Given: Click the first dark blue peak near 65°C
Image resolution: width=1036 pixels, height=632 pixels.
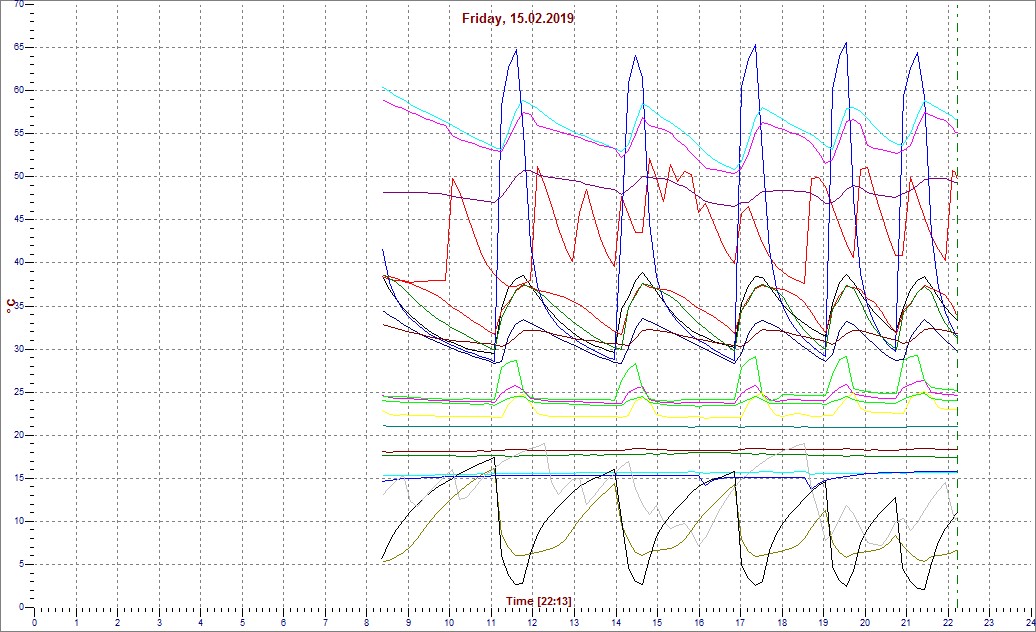Looking at the screenshot, I should 516,50.
